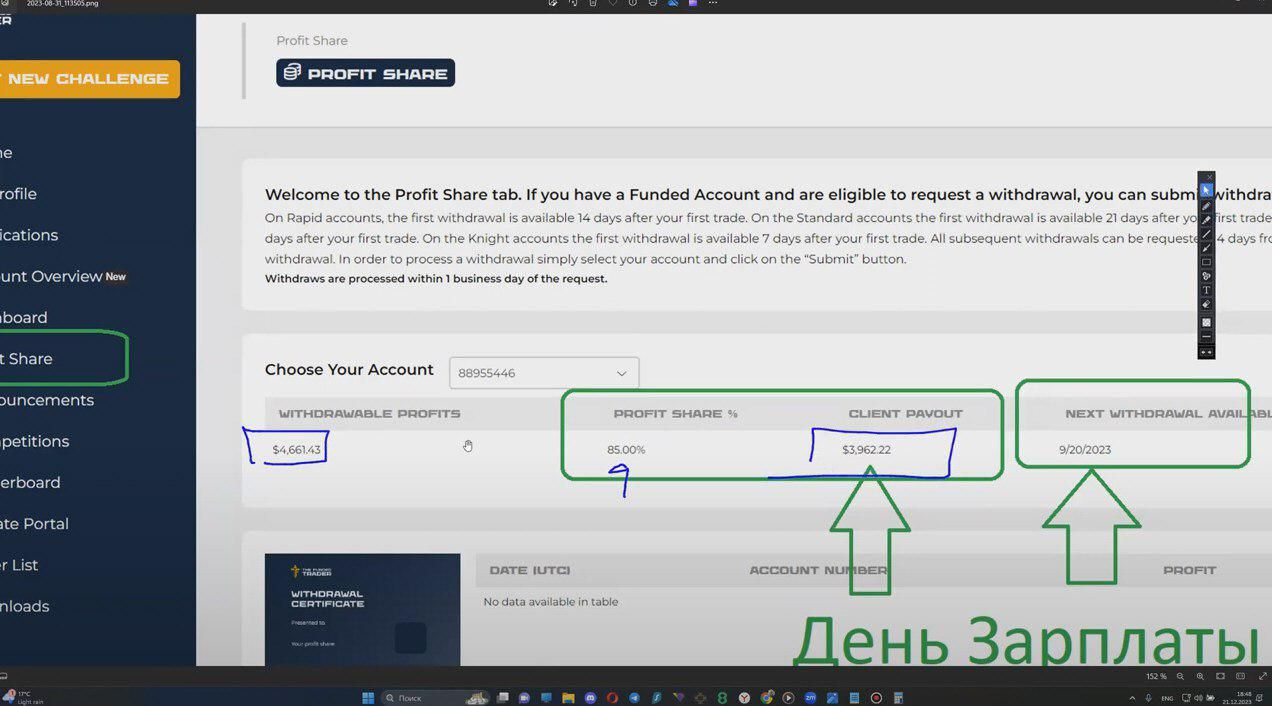Click the print icon in viewer toolbar

653,3
